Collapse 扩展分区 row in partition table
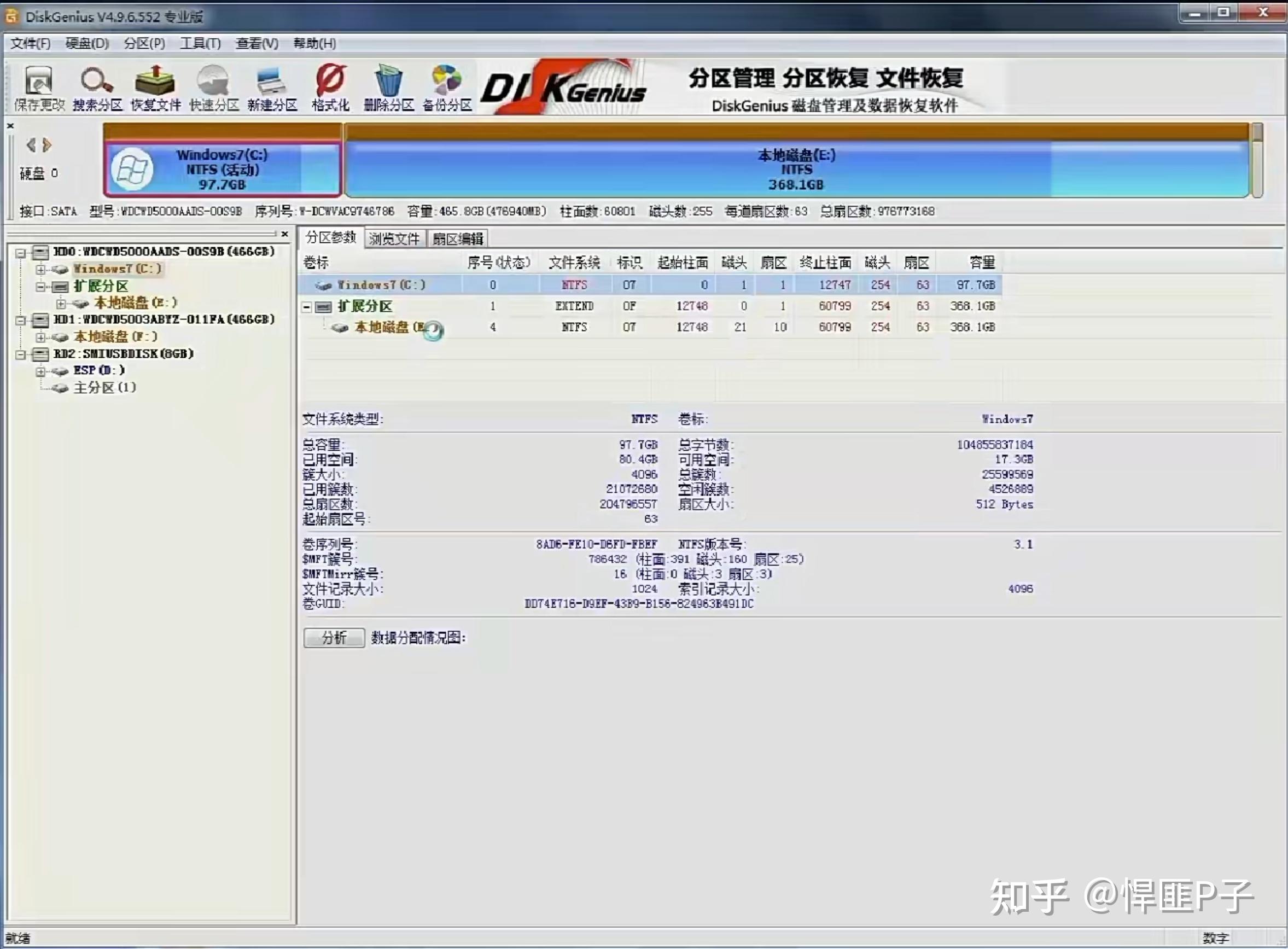 click(x=307, y=307)
